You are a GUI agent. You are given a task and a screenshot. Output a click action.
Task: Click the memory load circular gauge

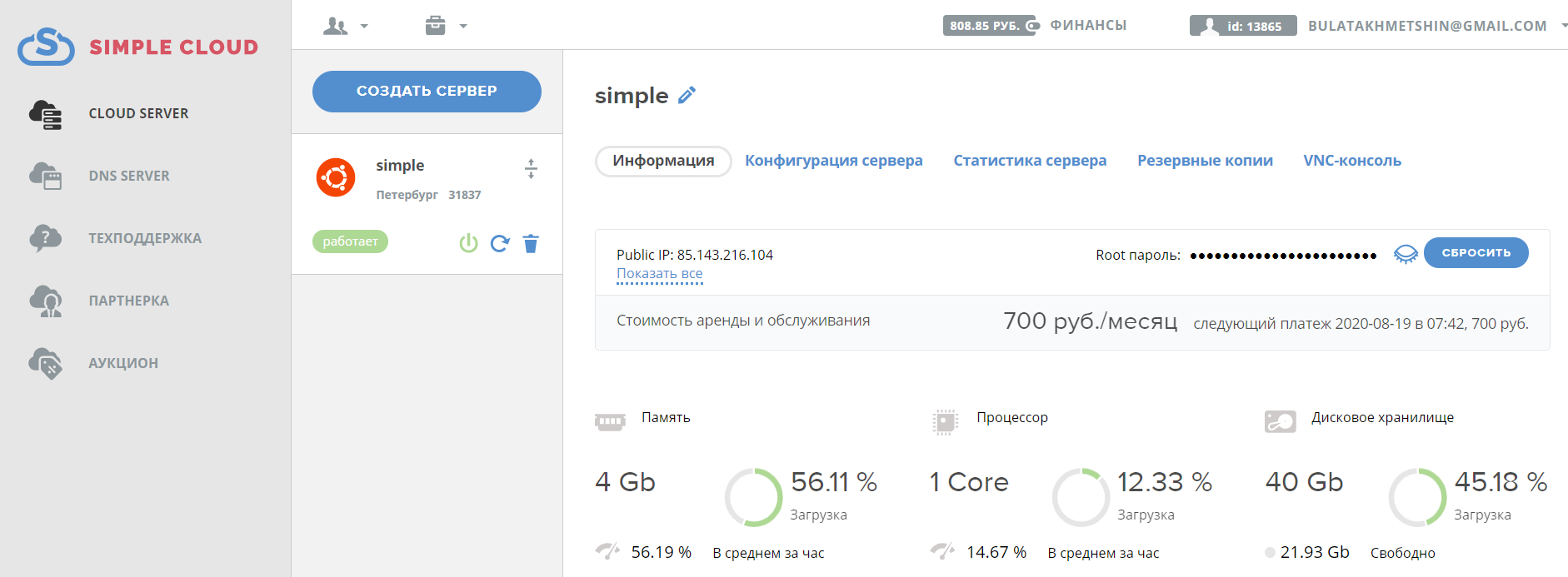click(x=753, y=497)
